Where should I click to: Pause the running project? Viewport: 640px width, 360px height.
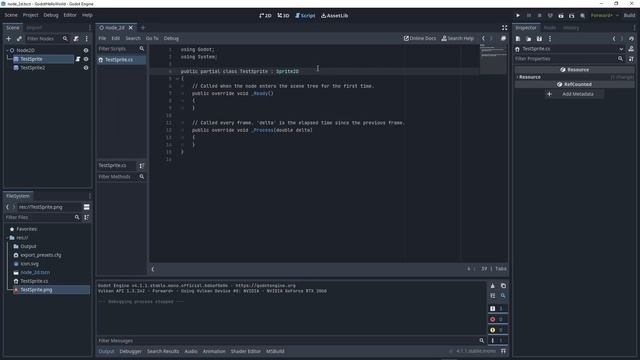click(x=529, y=16)
